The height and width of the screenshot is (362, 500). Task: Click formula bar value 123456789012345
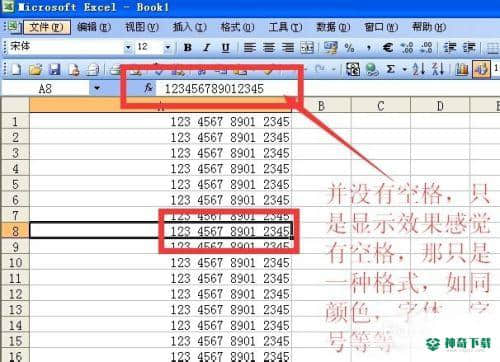(214, 89)
